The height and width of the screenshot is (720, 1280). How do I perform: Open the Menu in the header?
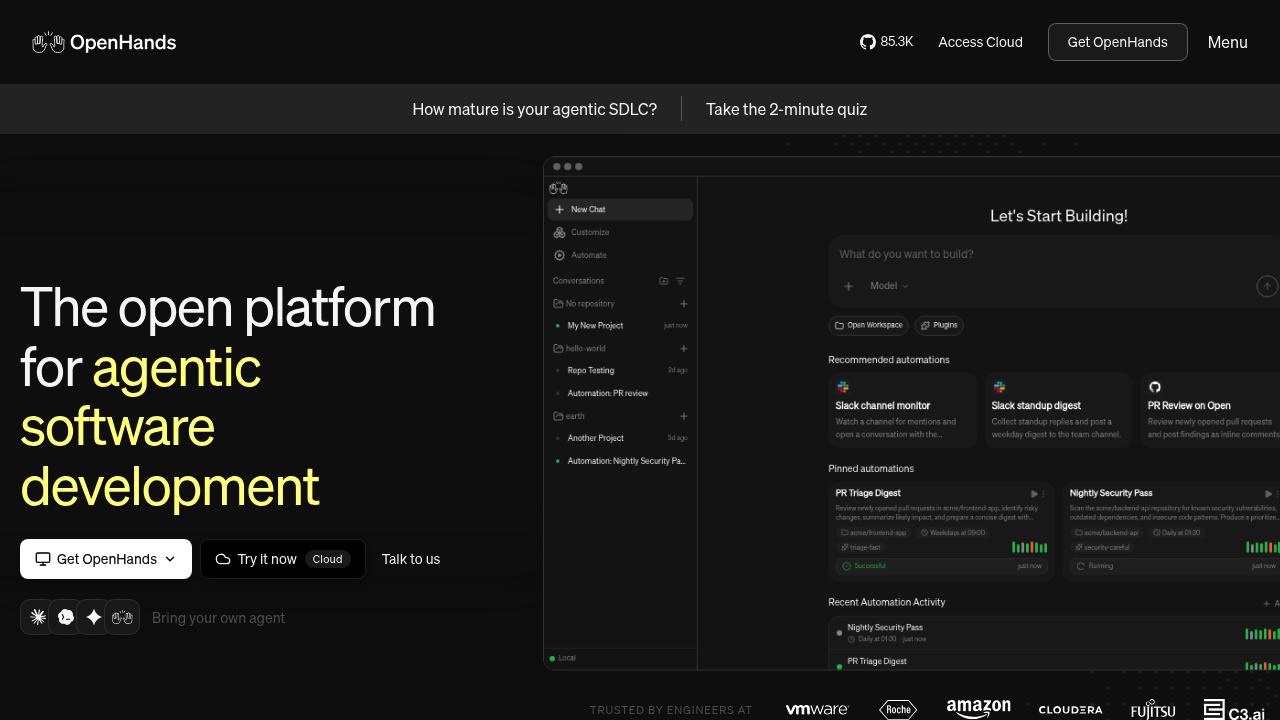pos(1227,42)
